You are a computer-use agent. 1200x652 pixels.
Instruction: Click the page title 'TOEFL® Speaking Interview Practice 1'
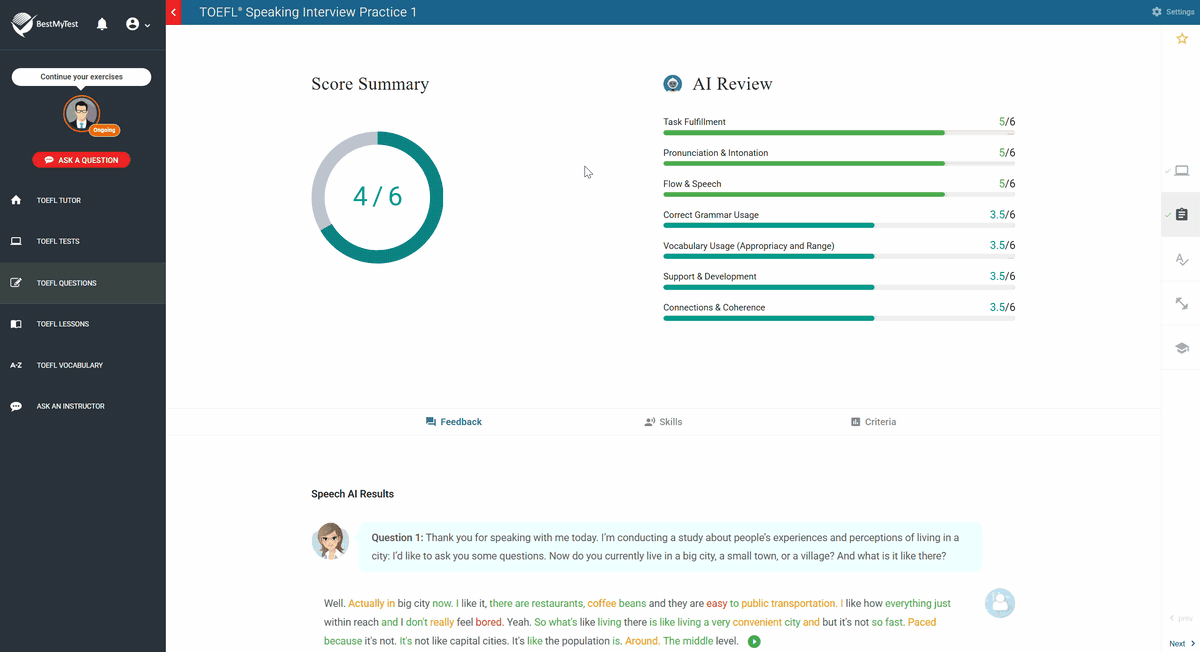tap(308, 12)
